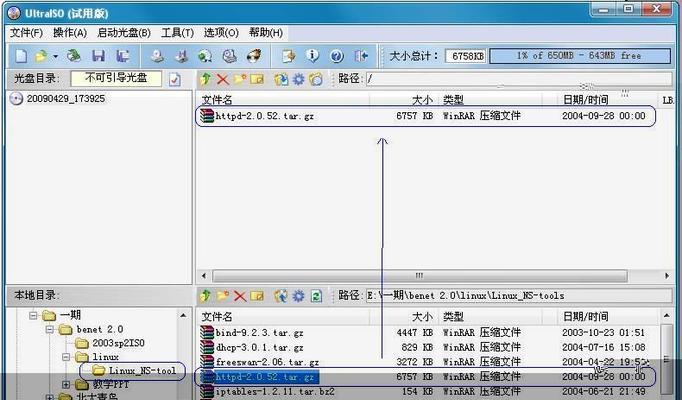Open the 工具(T) menu
The width and height of the screenshot is (682, 400).
pyautogui.click(x=177, y=33)
